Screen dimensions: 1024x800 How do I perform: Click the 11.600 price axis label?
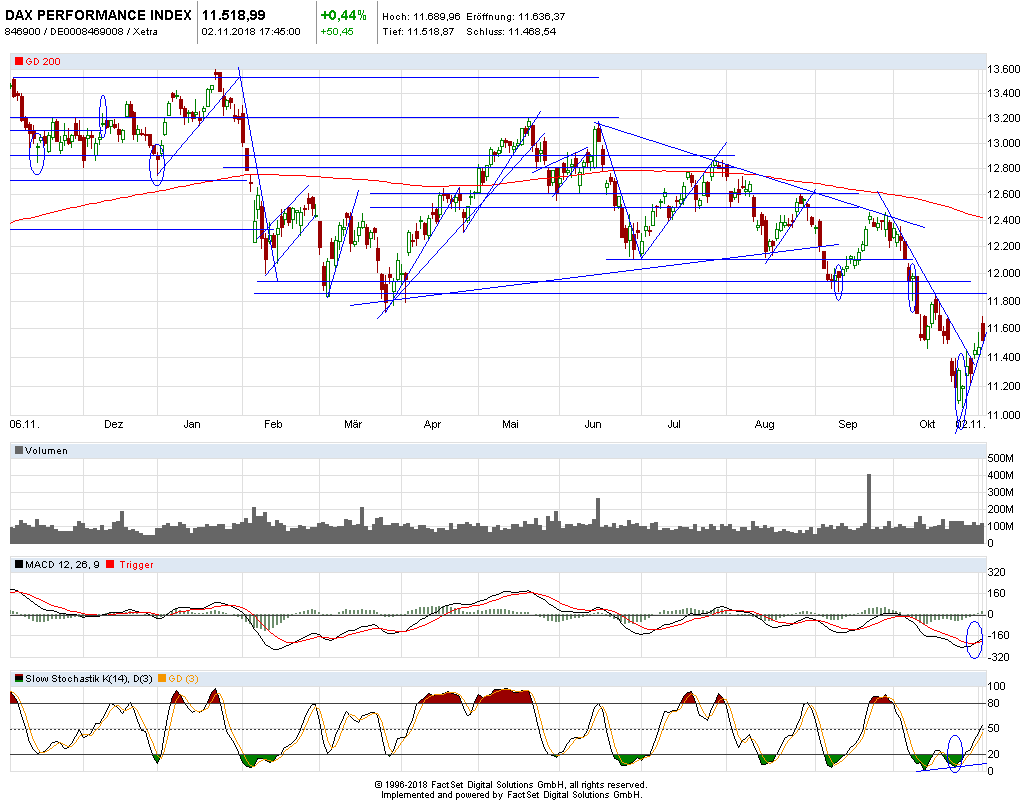[x=1004, y=328]
